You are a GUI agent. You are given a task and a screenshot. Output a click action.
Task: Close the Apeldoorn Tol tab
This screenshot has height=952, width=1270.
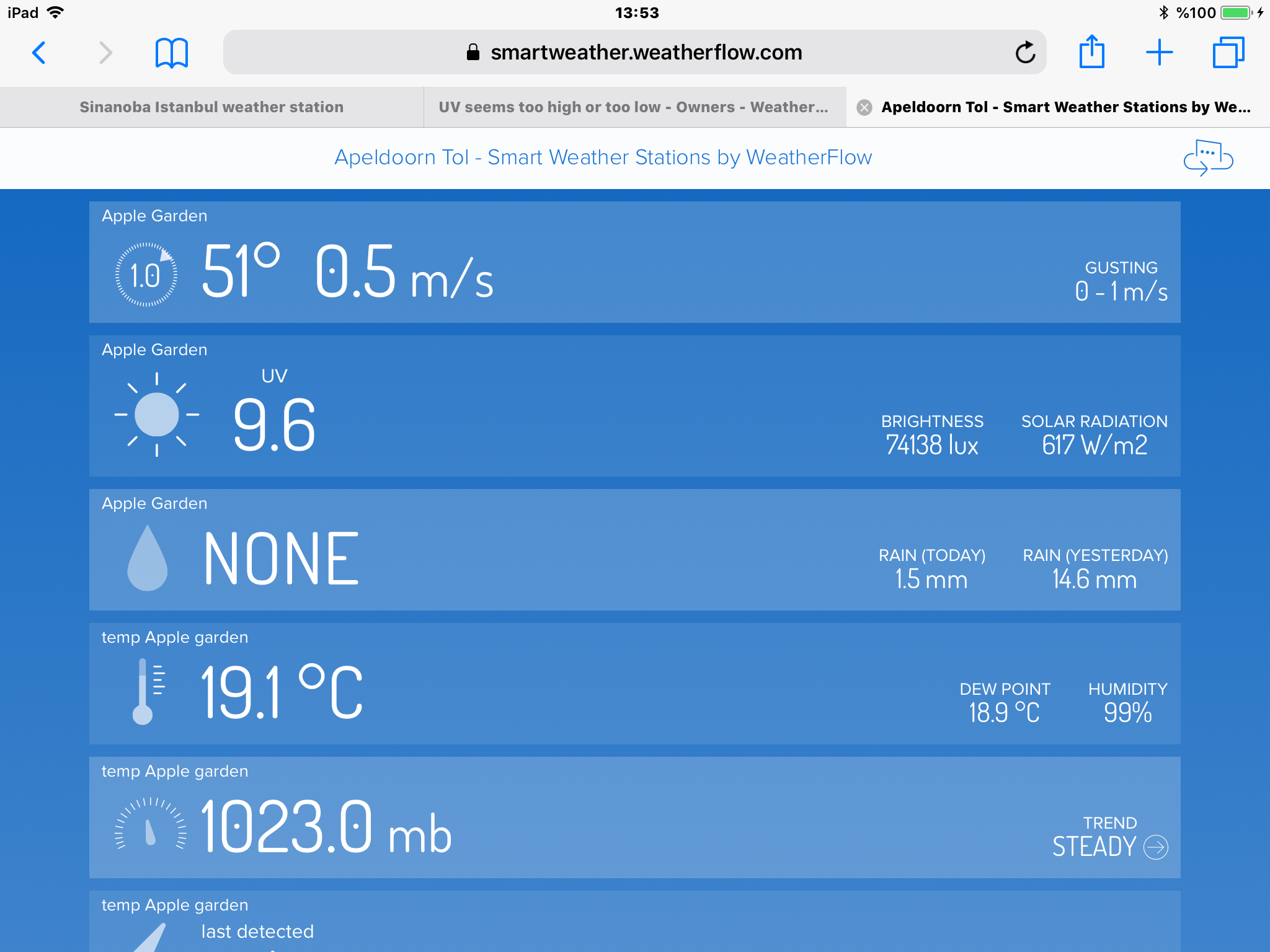[x=864, y=108]
